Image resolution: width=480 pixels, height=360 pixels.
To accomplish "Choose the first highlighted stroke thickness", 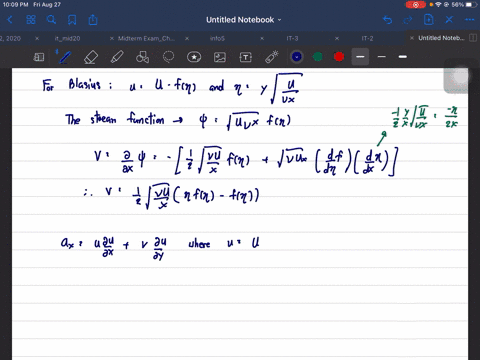I will coord(360,57).
